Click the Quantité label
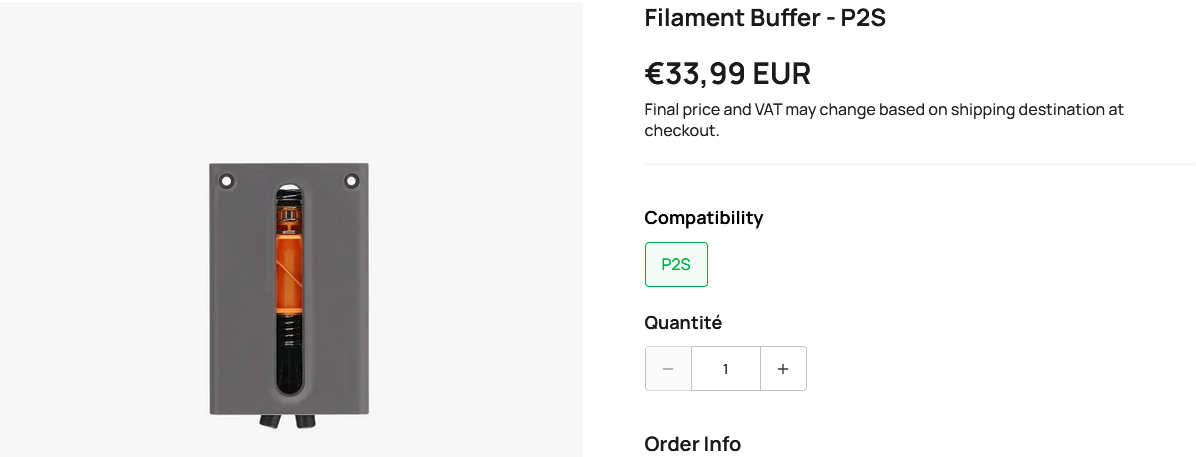This screenshot has height=457, width=1196. point(683,323)
